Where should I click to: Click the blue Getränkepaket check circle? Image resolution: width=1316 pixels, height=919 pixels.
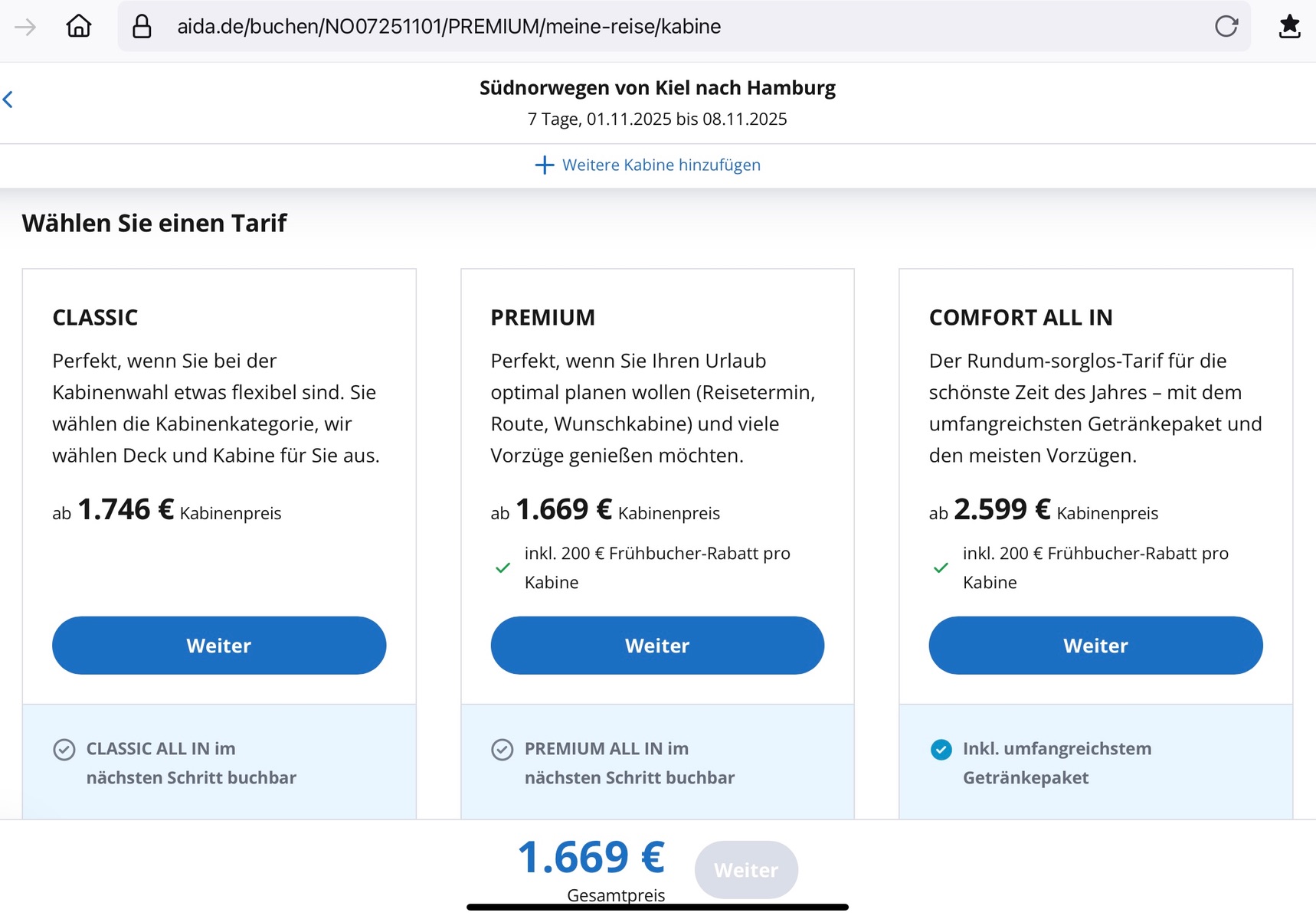(941, 750)
